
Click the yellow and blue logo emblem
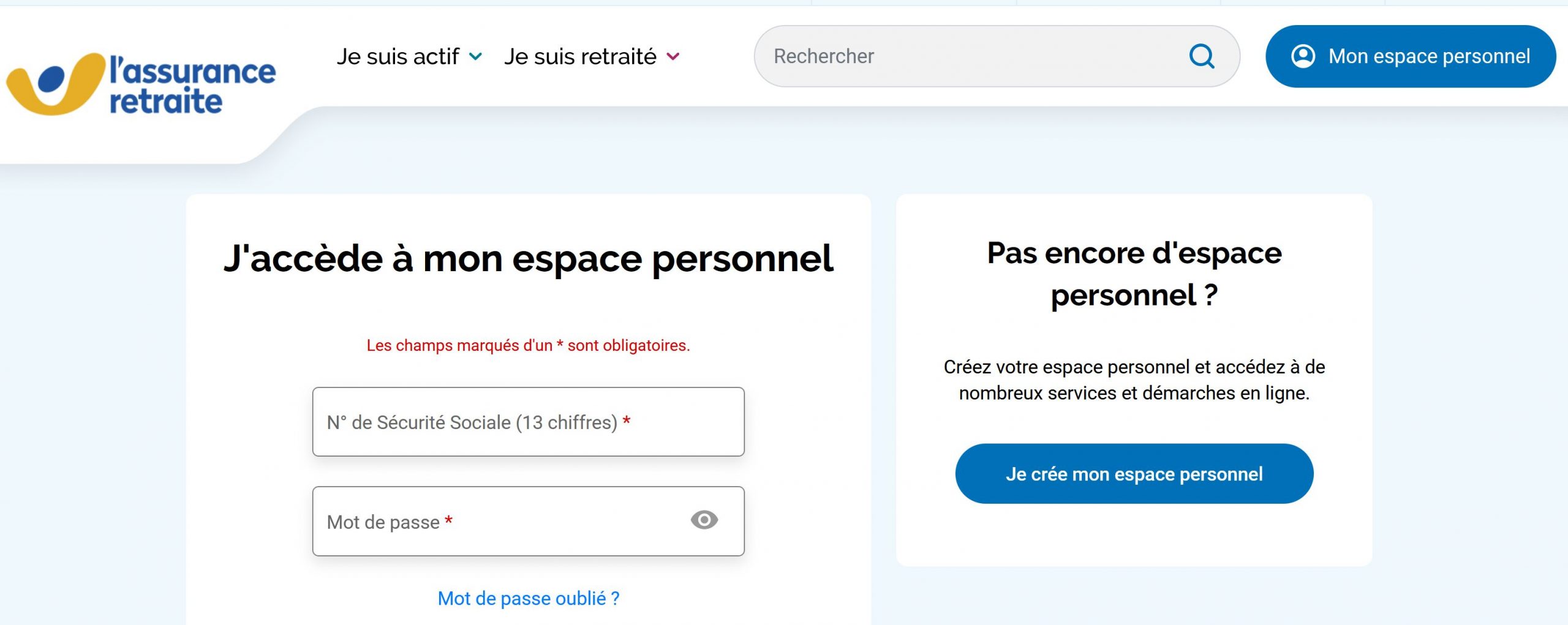56,84
